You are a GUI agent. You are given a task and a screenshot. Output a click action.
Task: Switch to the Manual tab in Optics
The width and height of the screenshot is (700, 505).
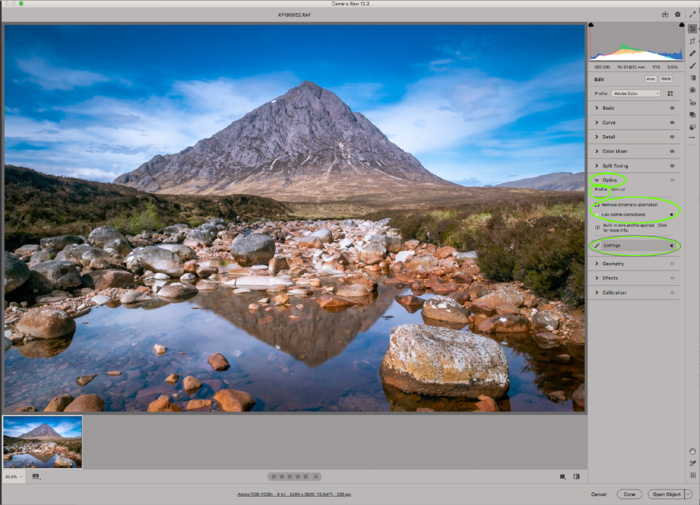click(x=617, y=189)
